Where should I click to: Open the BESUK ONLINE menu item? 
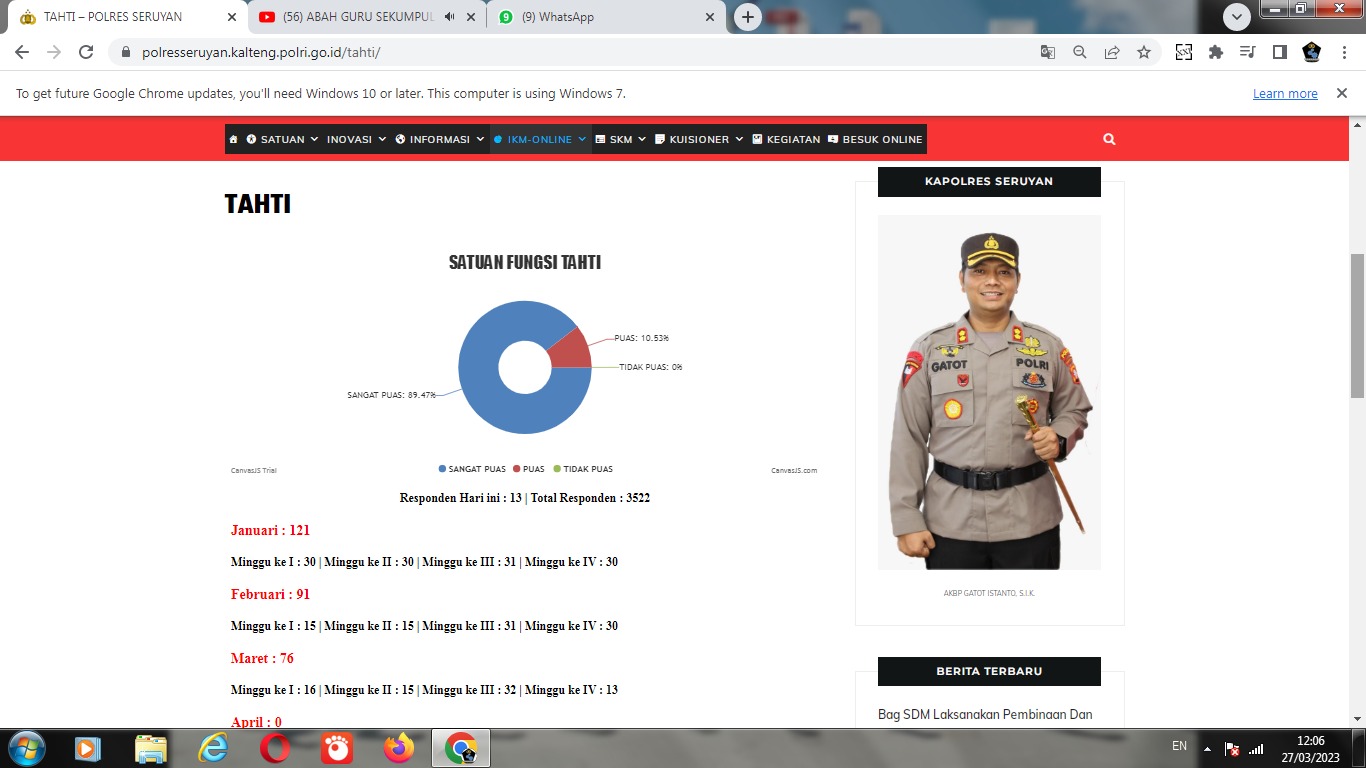[x=875, y=140]
